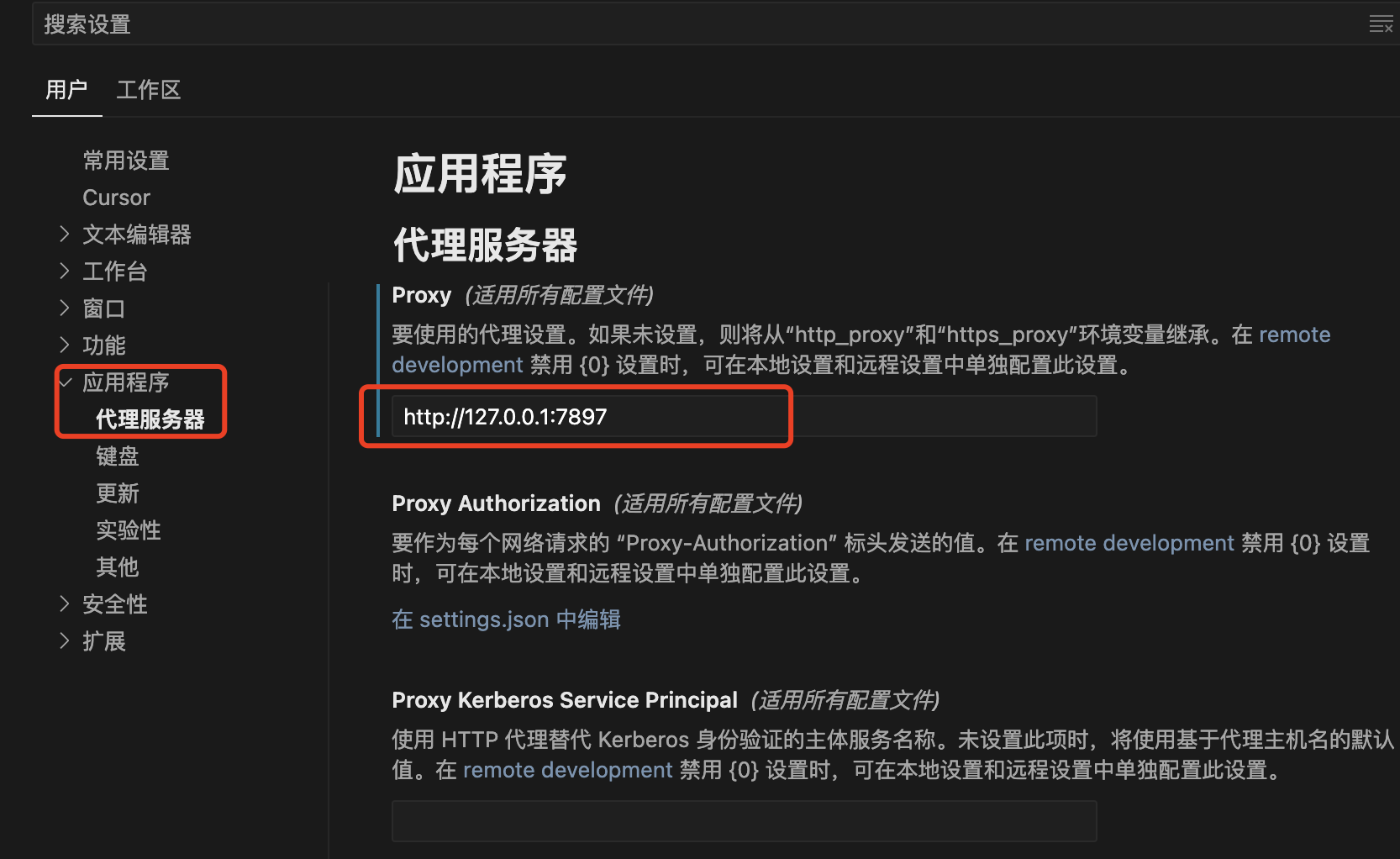Expand the 工作台 settings section
This screenshot has width=1400, height=859.
click(x=65, y=271)
